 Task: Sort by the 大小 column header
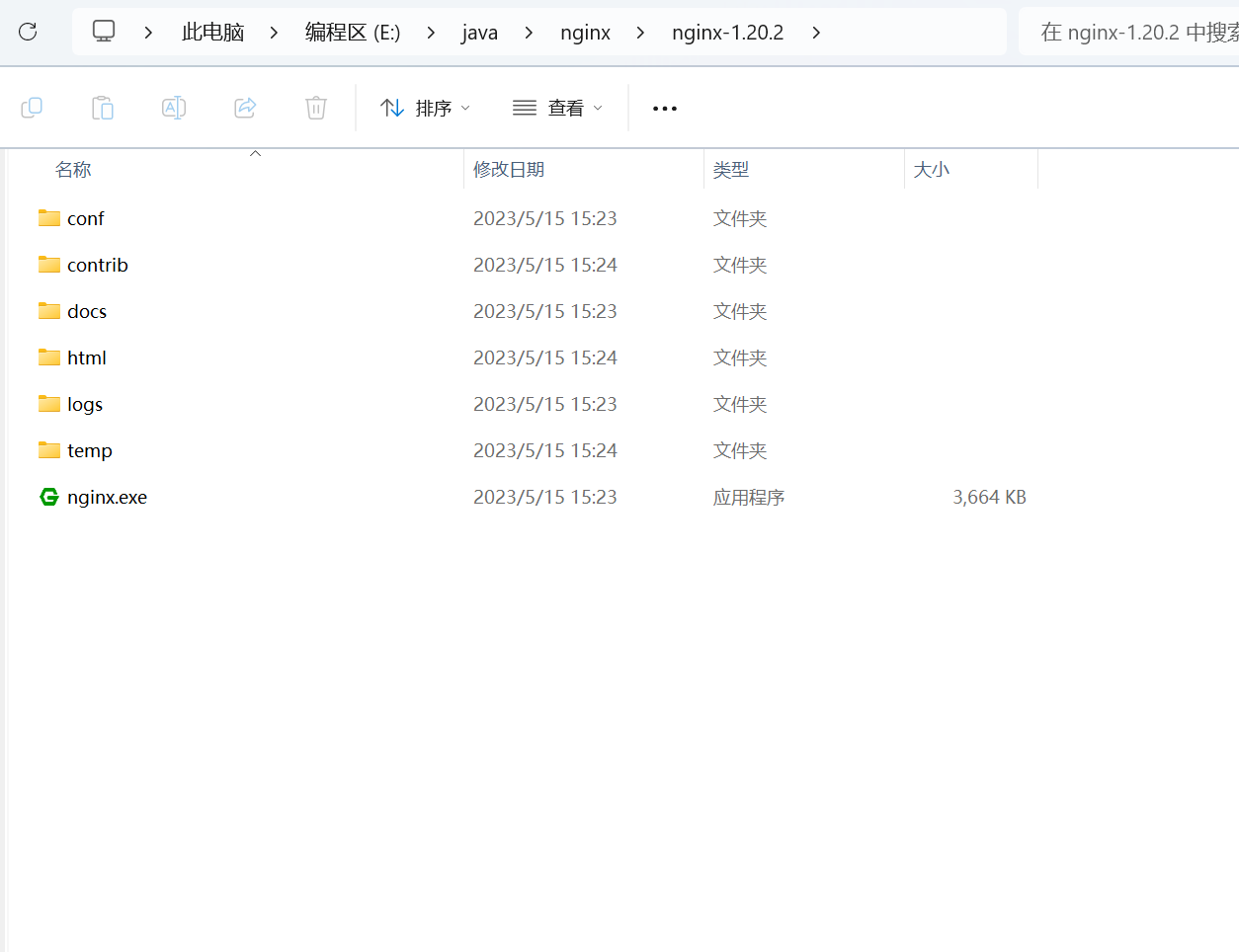point(932,170)
